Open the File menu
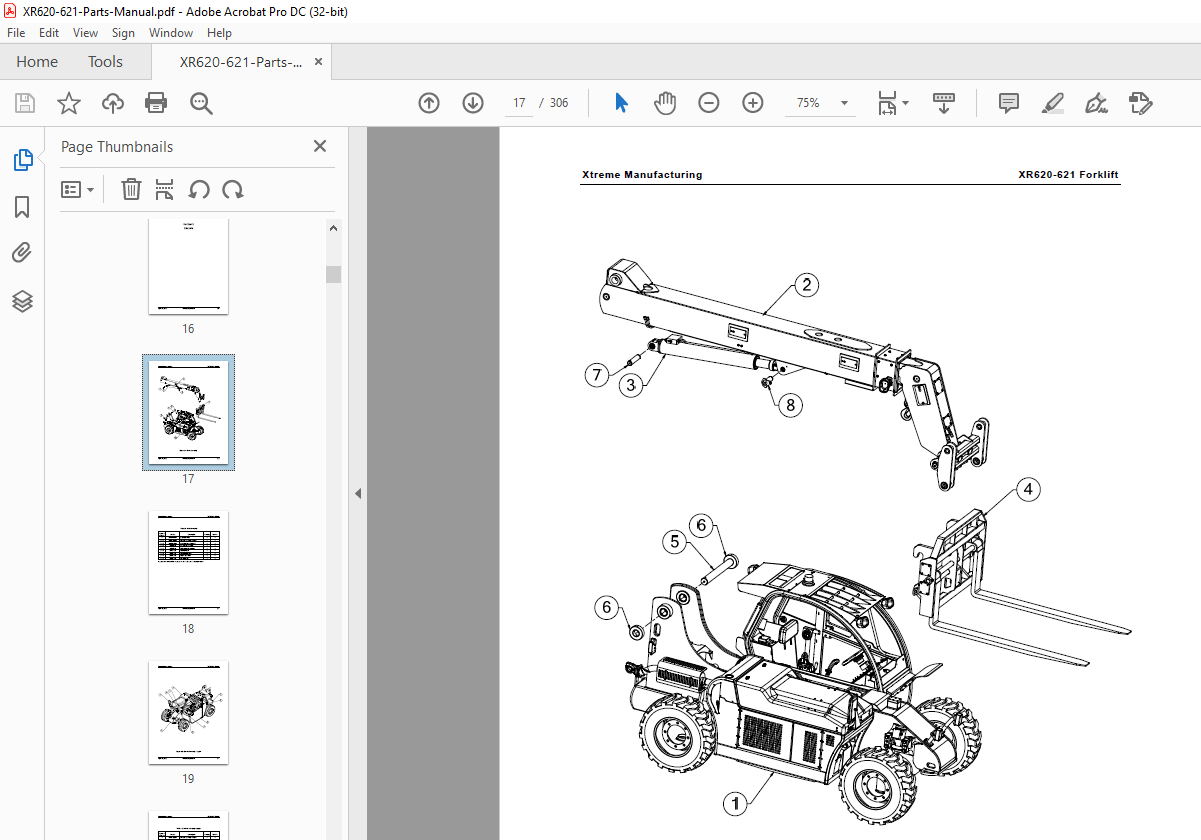The height and width of the screenshot is (840, 1201). [x=16, y=33]
